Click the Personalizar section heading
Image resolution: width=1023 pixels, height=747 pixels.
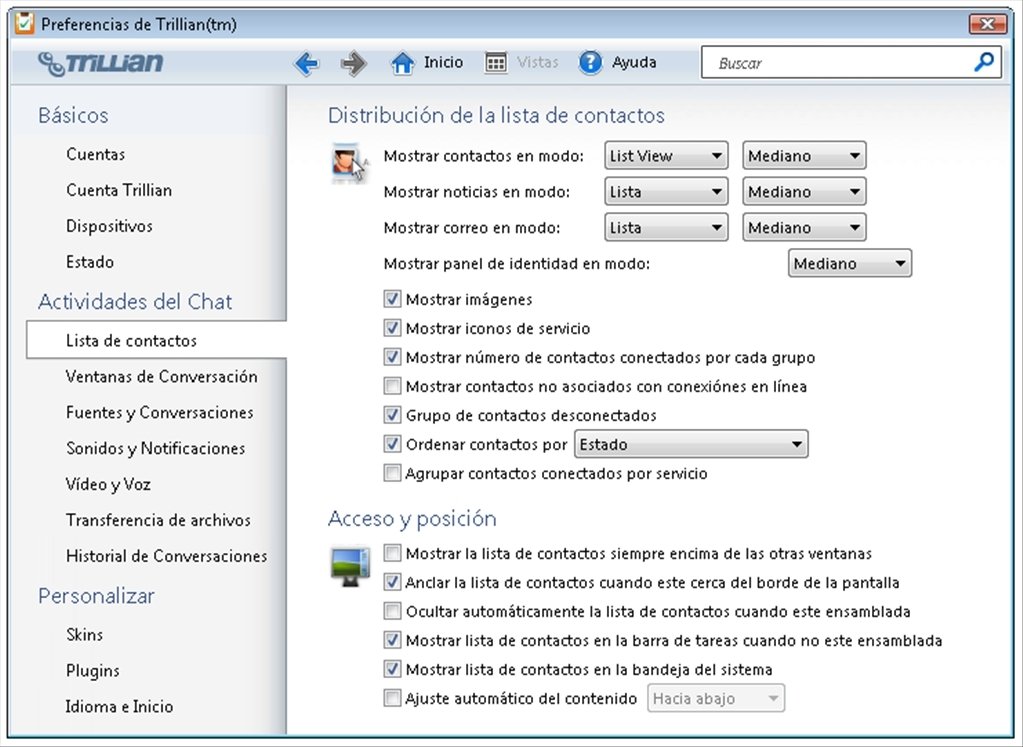(x=96, y=596)
